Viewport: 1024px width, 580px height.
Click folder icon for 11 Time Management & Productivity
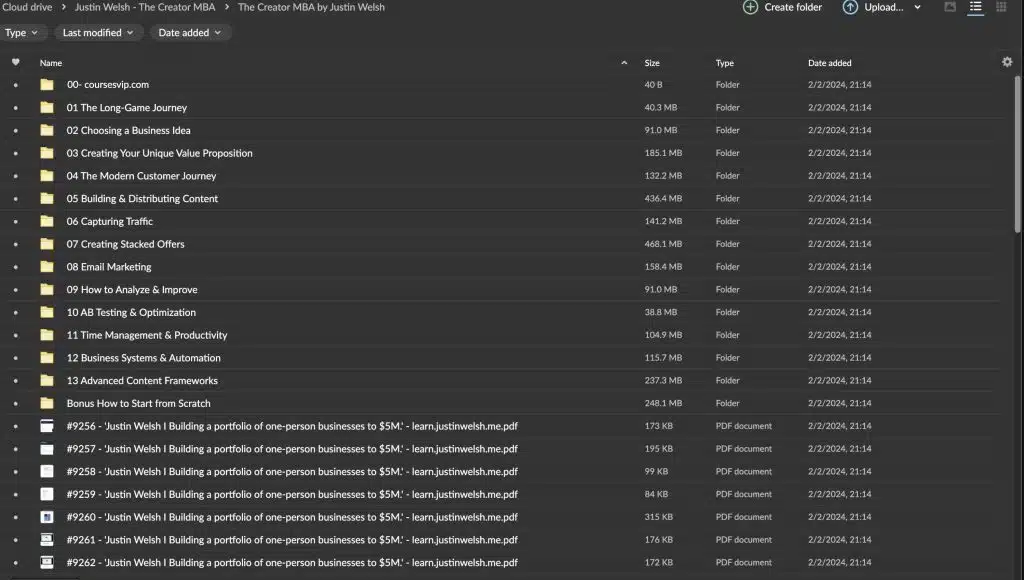tap(47, 335)
